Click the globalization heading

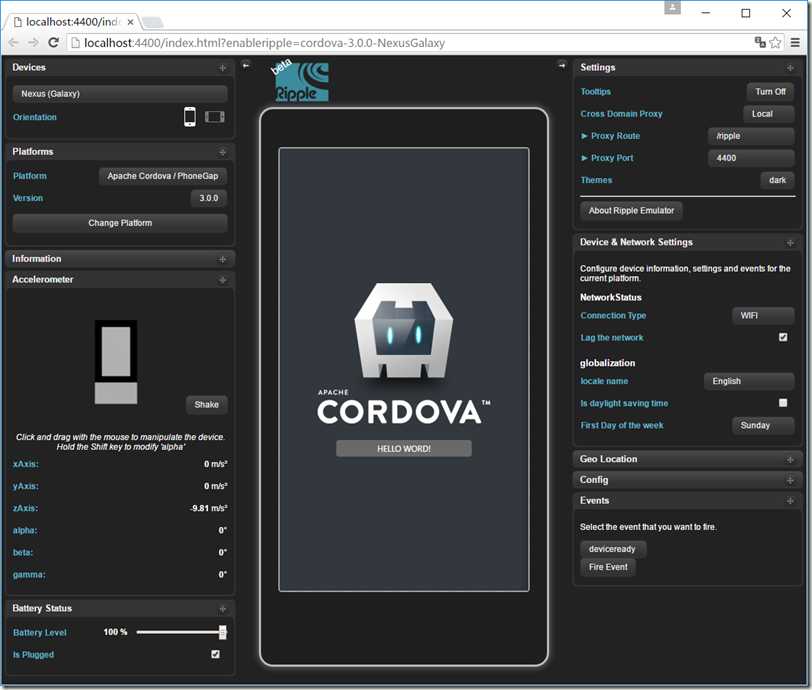[607, 363]
